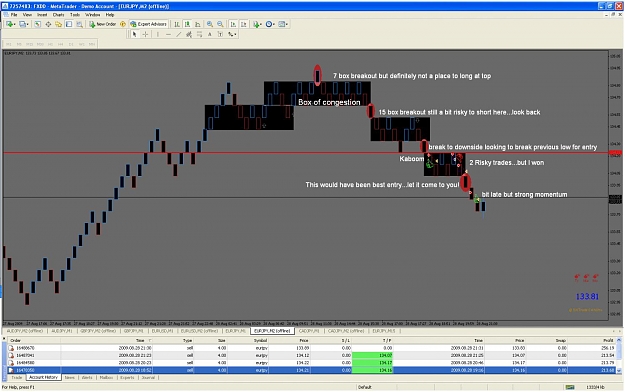Switch to AUDJPY,M1 chart tab
This screenshot has height=392, width=625.
click(61, 331)
